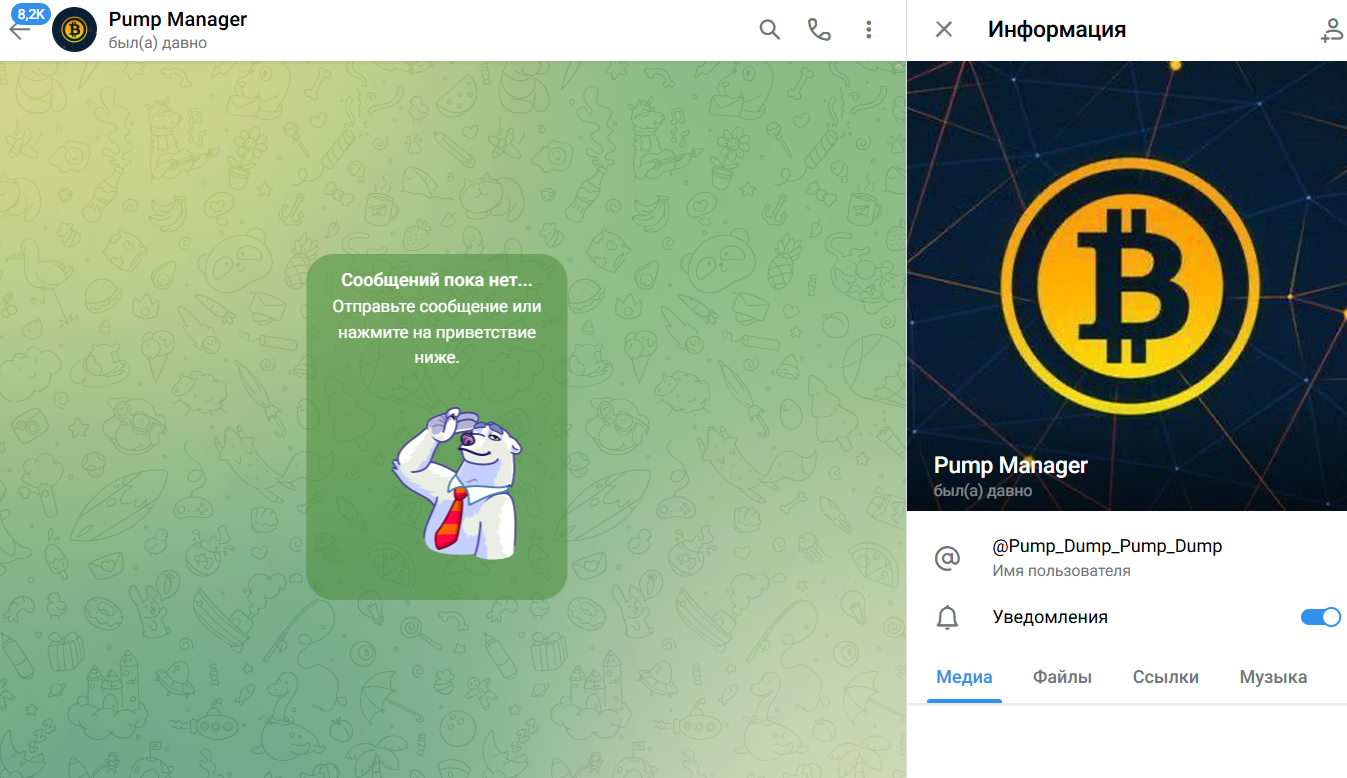
Task: Toggle the Уведомления notifications switch
Action: click(x=1320, y=617)
